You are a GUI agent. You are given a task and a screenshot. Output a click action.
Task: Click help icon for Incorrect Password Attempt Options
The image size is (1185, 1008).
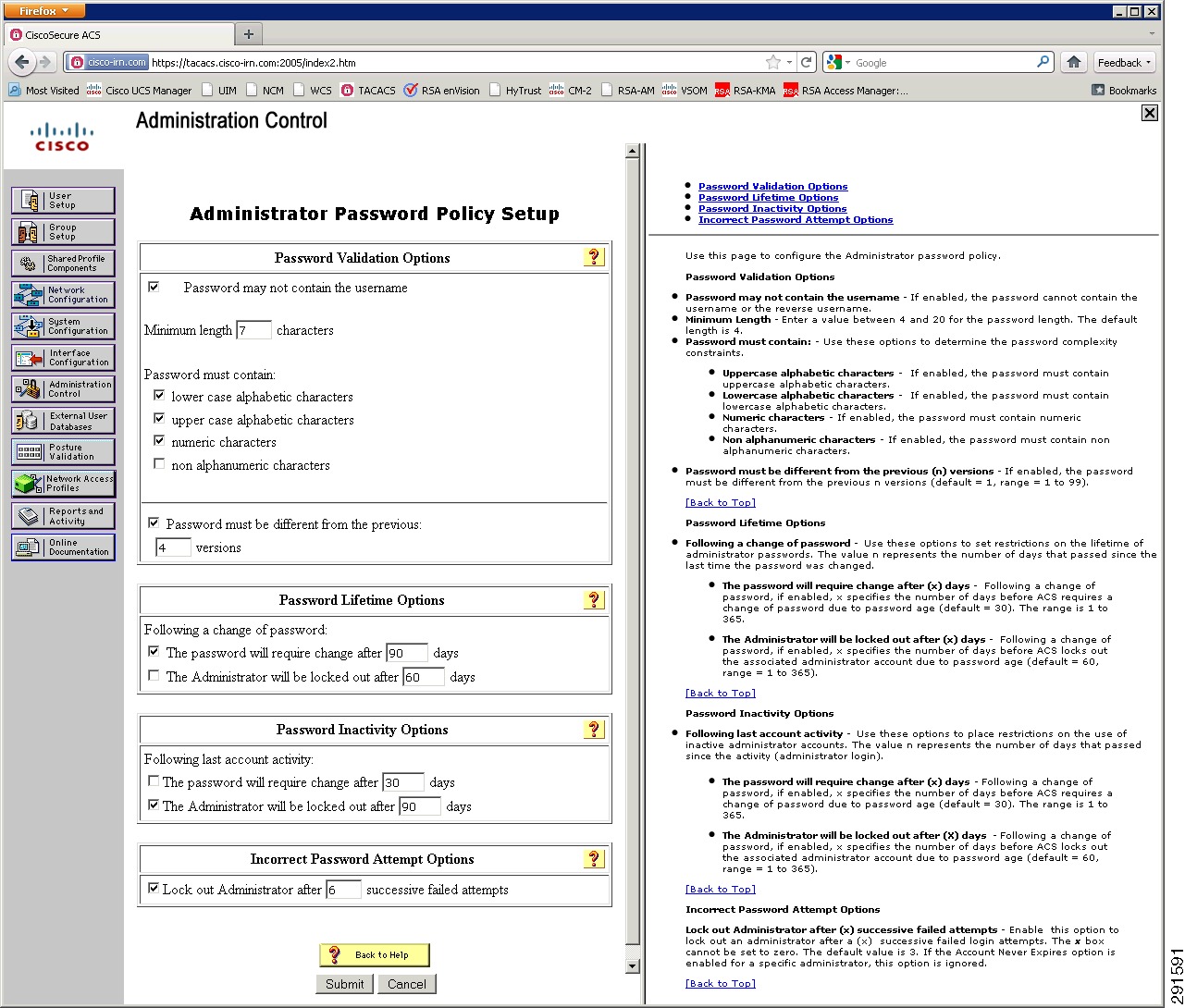click(x=594, y=858)
